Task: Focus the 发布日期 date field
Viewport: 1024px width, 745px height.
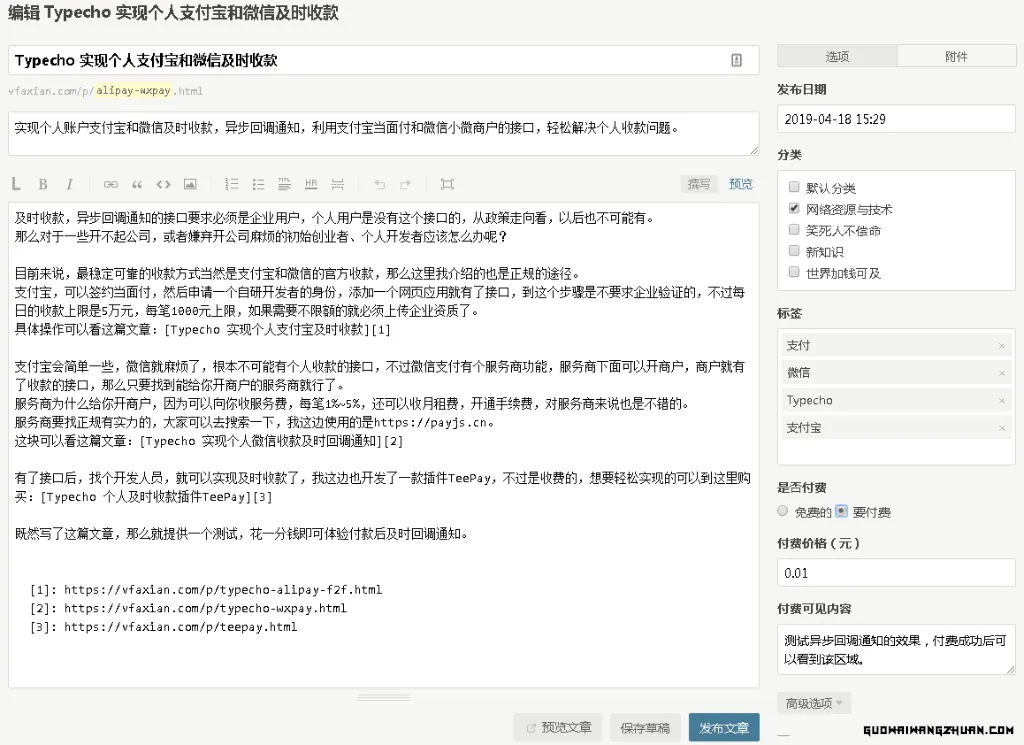Action: coord(897,119)
